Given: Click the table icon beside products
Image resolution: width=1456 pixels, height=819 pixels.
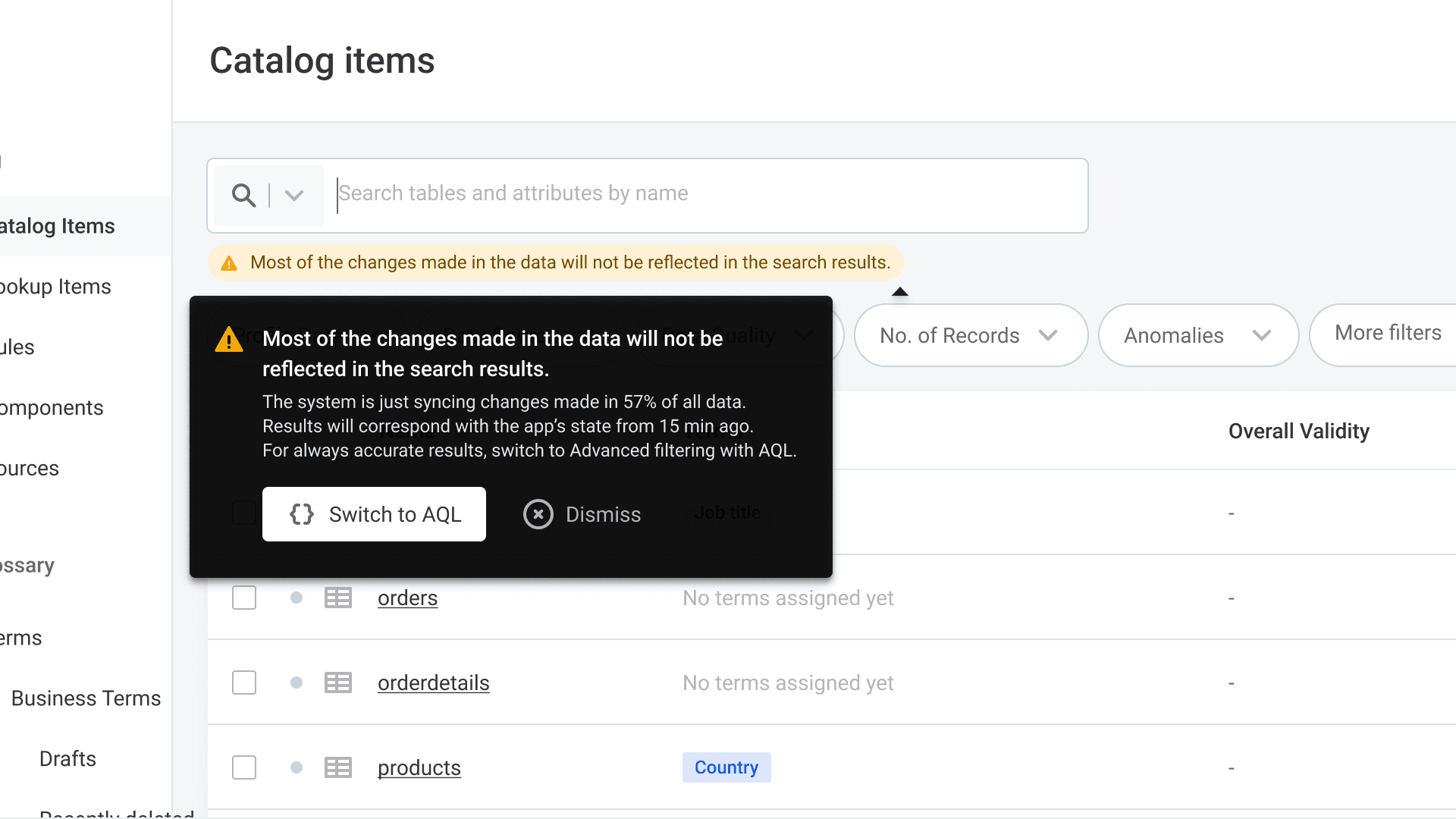Looking at the screenshot, I should 337,768.
